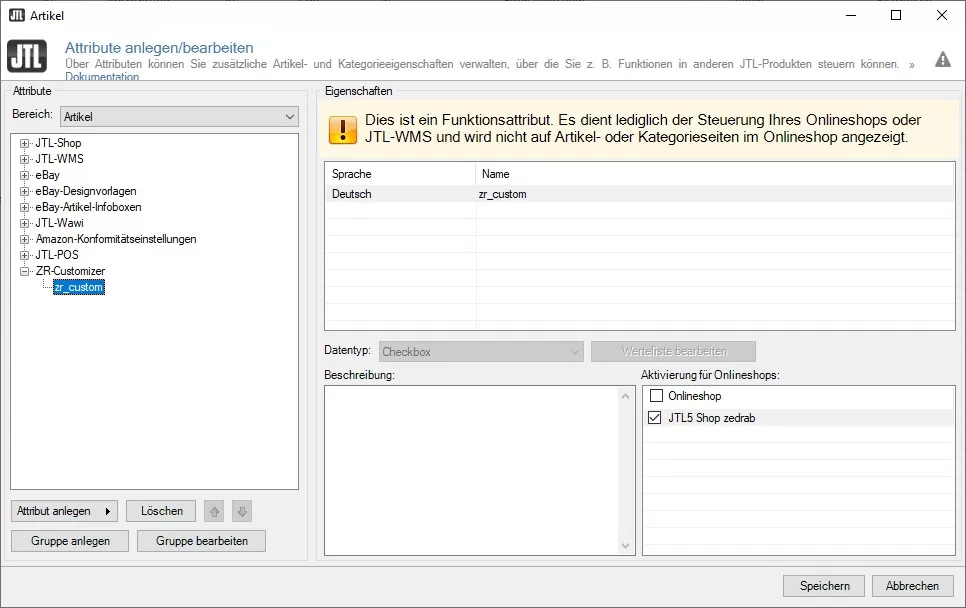The height and width of the screenshot is (608, 966).
Task: Click the Speichern button
Action: tap(823, 586)
